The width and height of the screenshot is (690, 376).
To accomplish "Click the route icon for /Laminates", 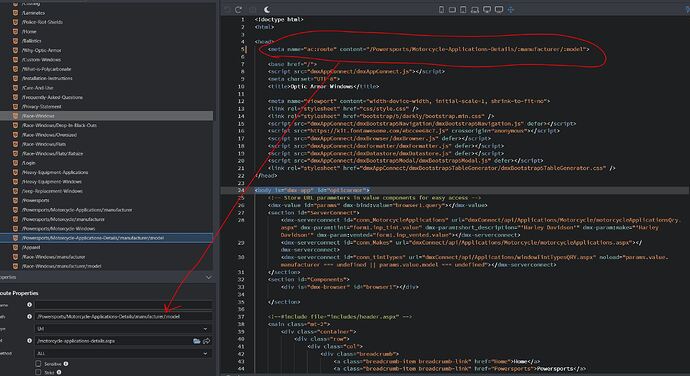I will 15,12.
